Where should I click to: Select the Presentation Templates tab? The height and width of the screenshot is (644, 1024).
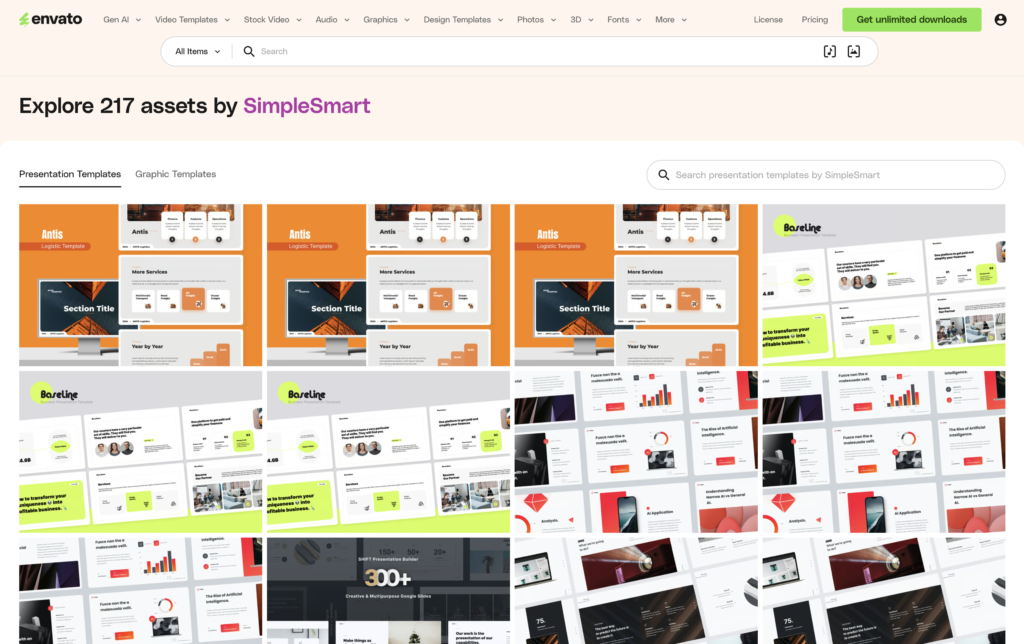70,174
